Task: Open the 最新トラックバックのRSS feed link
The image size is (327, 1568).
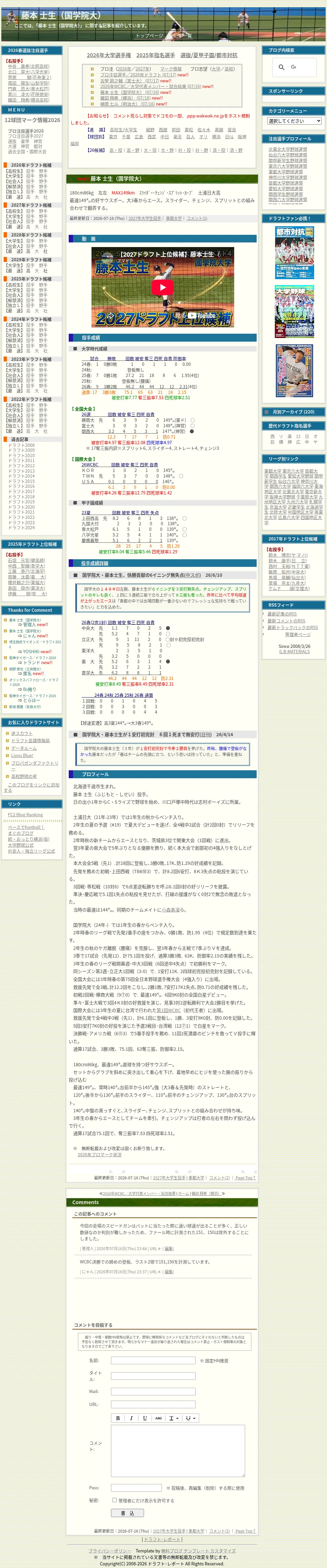Action: [x=292, y=628]
